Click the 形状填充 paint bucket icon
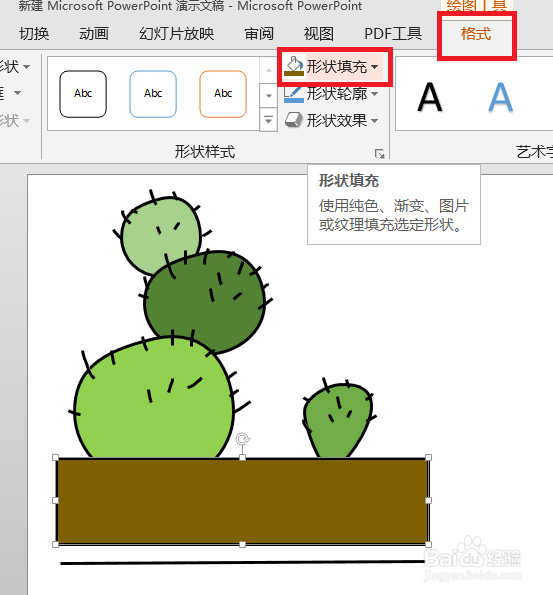 pyautogui.click(x=294, y=66)
